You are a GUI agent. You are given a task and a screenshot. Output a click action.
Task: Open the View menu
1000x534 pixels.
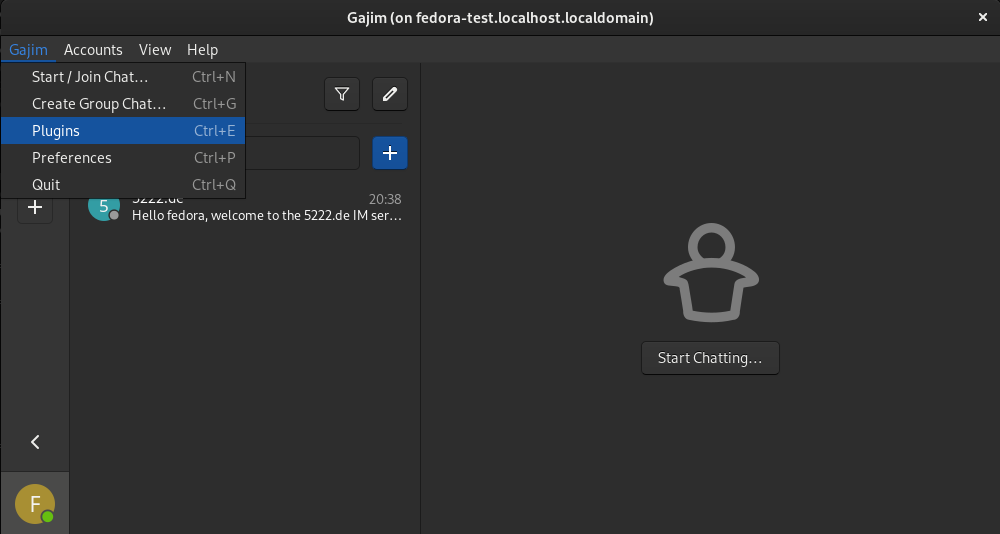tap(155, 49)
